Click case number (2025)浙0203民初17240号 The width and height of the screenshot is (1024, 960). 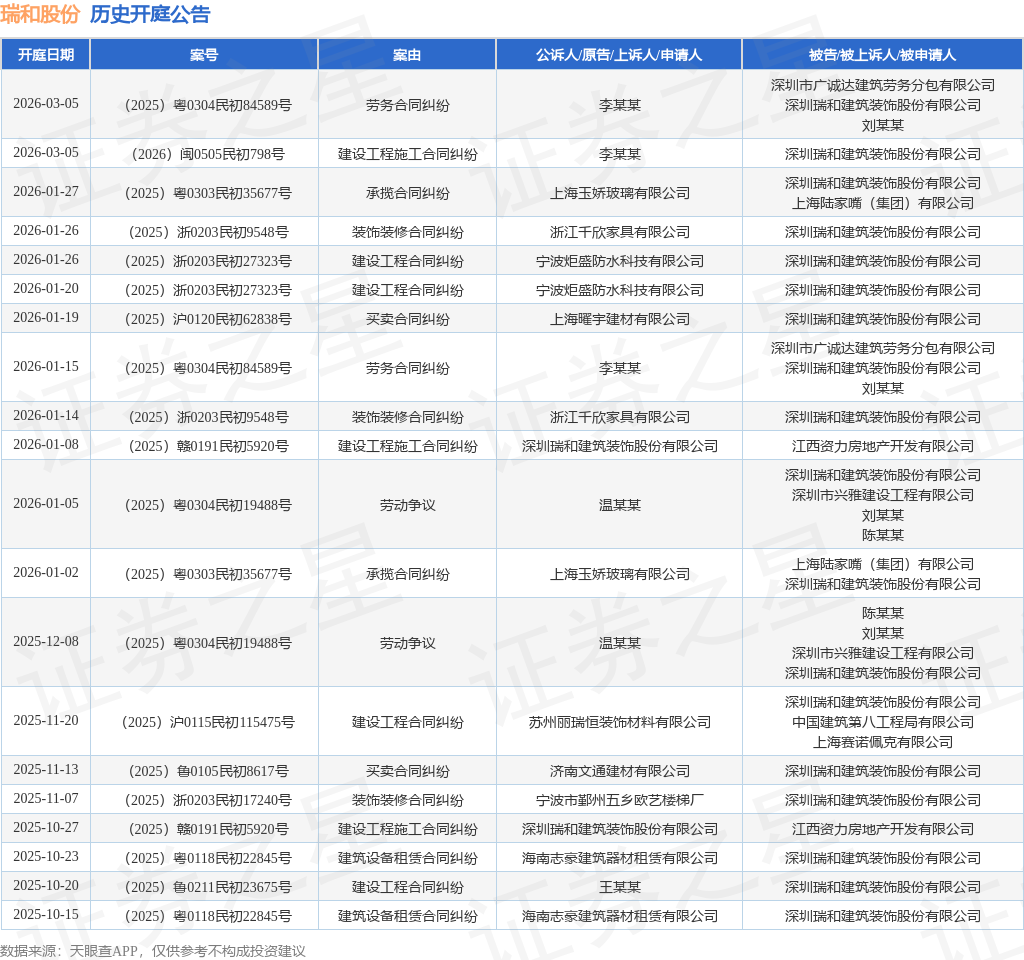(x=208, y=800)
